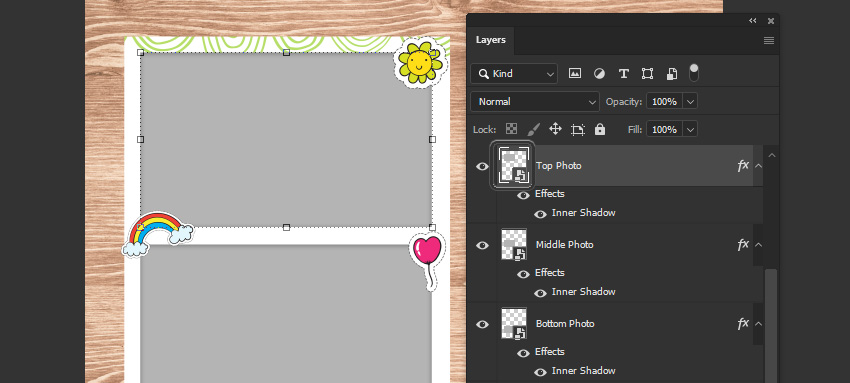Click the left-middle transform handle
Image resolution: width=850 pixels, height=383 pixels.
click(x=140, y=139)
